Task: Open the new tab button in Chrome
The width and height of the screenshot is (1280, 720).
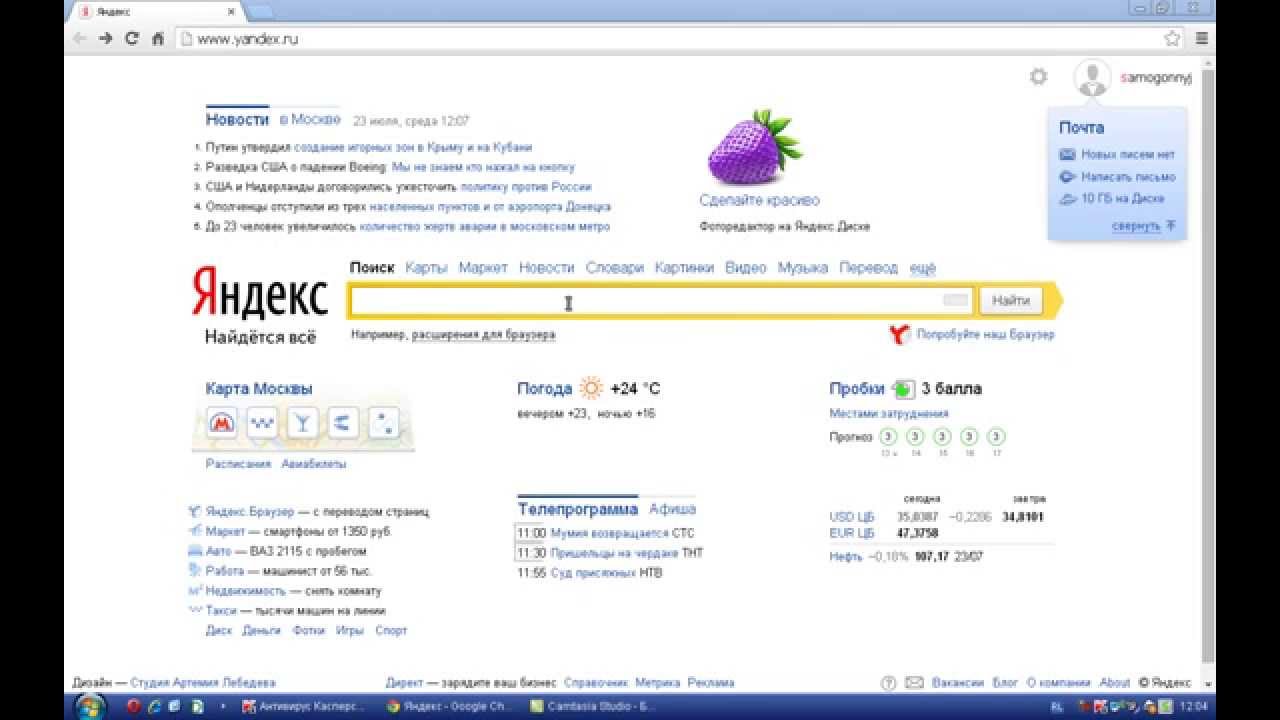Action: coord(258,12)
